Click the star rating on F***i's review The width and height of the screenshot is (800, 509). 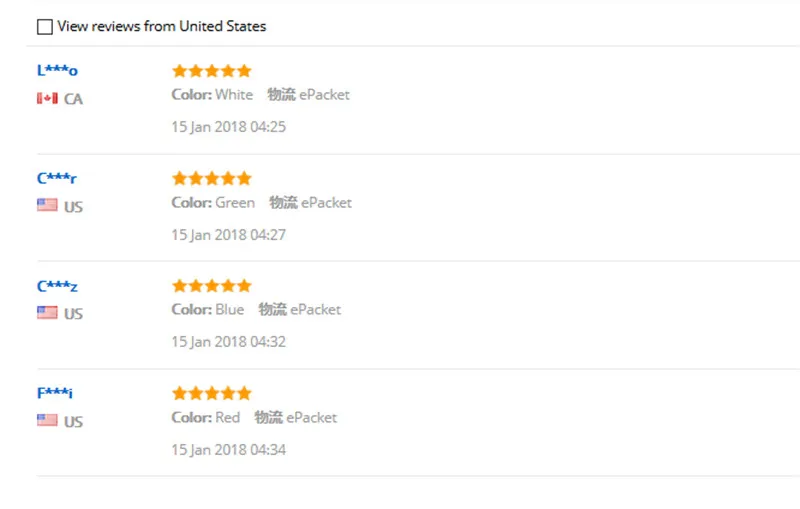click(x=211, y=393)
